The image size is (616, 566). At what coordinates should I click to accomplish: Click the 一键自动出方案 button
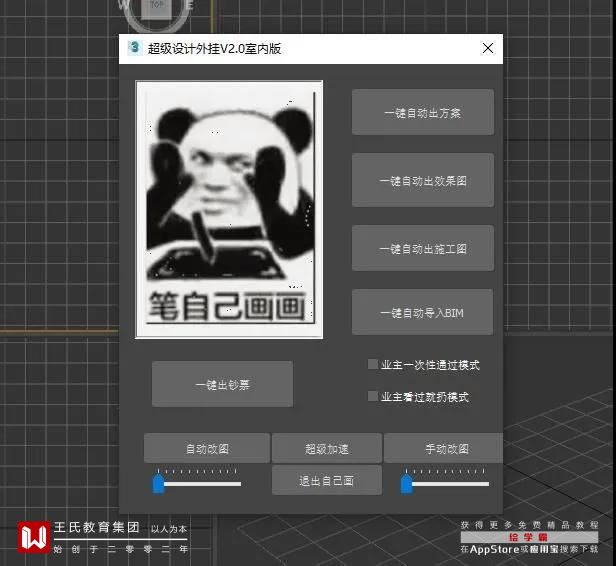[423, 112]
